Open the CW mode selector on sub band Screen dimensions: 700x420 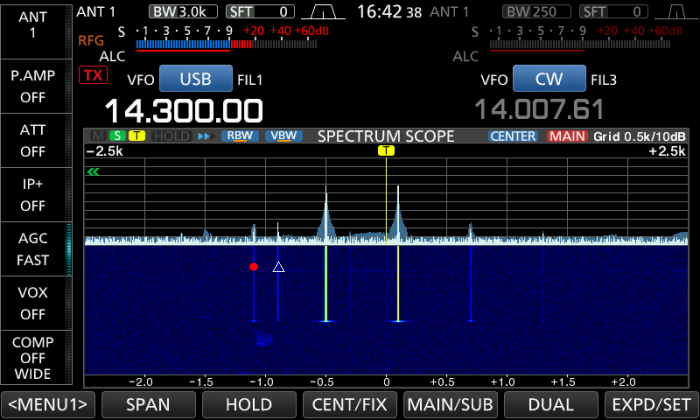click(549, 79)
